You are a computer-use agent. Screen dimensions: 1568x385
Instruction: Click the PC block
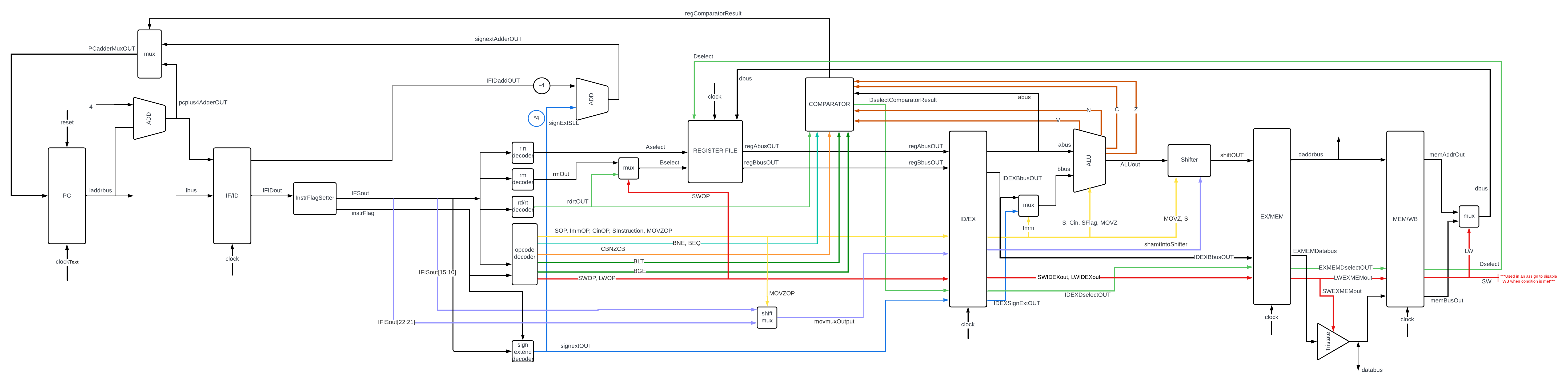click(x=67, y=196)
